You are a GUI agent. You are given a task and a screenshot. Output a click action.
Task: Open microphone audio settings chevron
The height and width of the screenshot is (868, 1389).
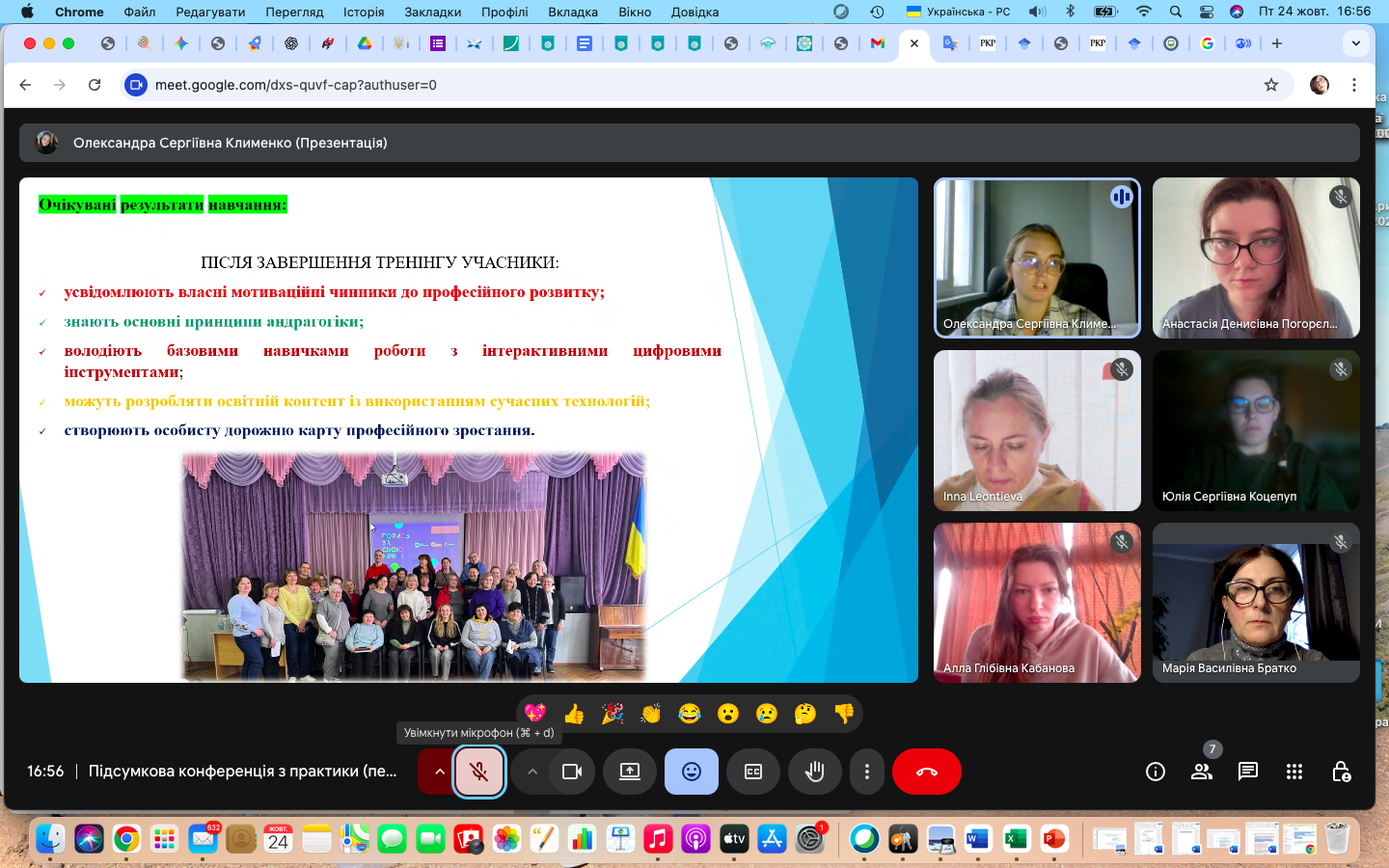439,772
